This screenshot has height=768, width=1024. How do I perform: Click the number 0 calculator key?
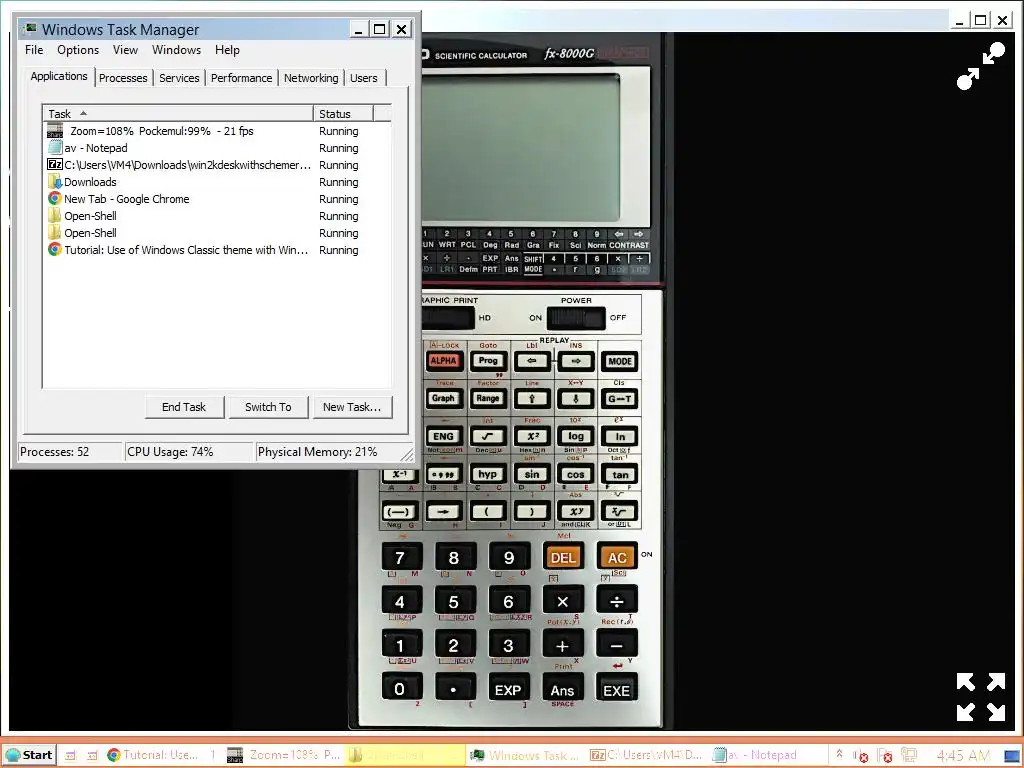coord(400,689)
